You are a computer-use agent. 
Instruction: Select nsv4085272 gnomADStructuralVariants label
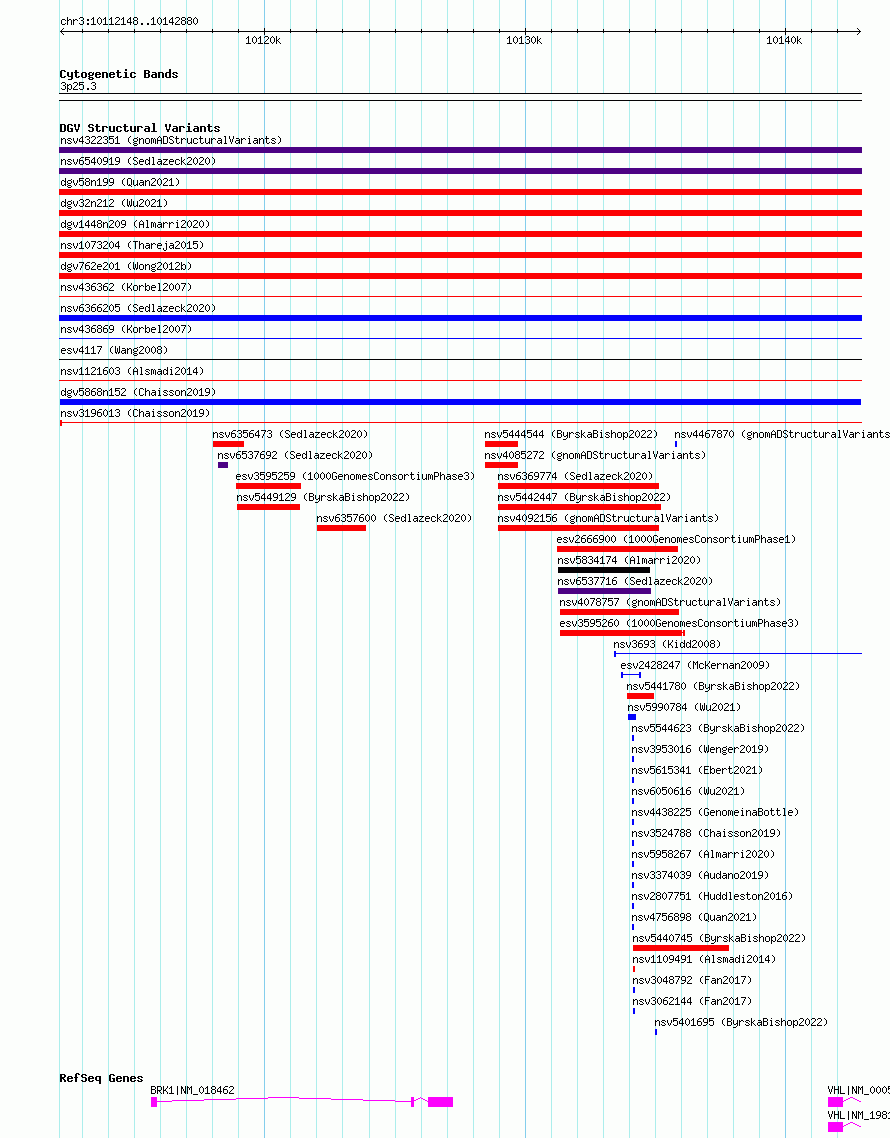point(595,456)
